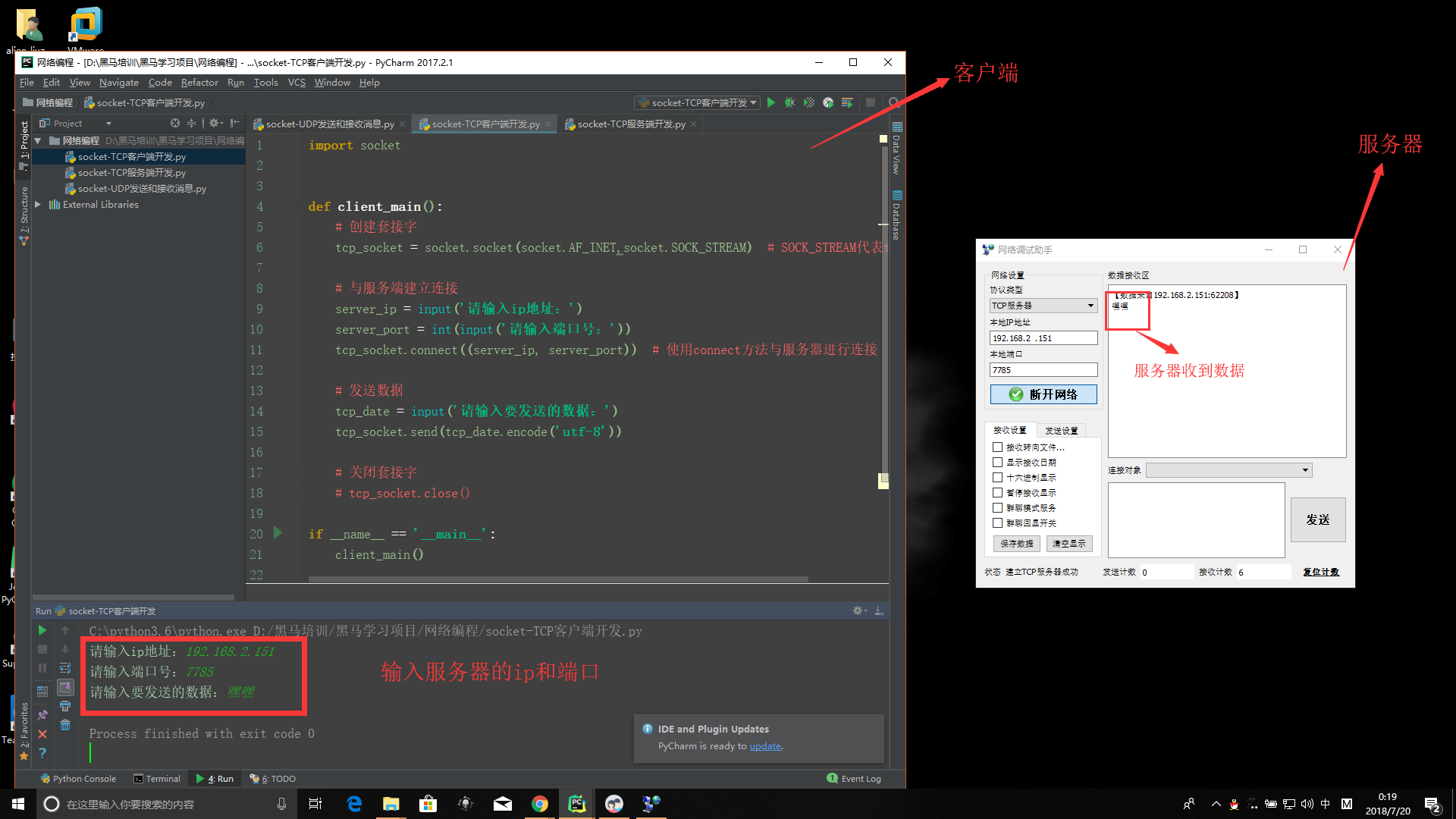Viewport: 1456px width, 819px height.
Task: Click the Profile run icon
Action: 828,102
